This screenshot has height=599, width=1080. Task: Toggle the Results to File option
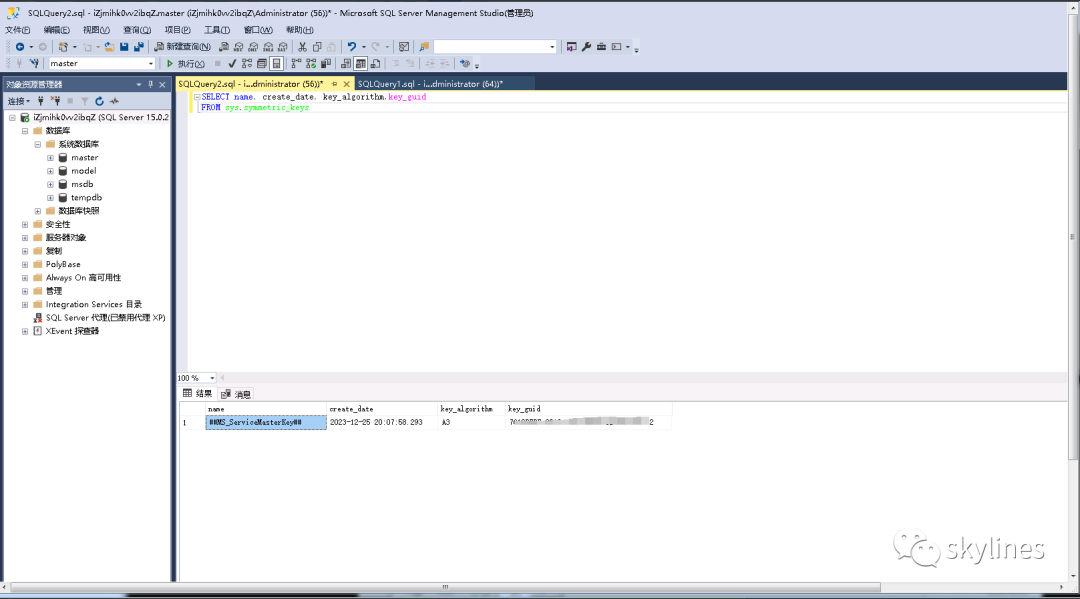point(375,63)
